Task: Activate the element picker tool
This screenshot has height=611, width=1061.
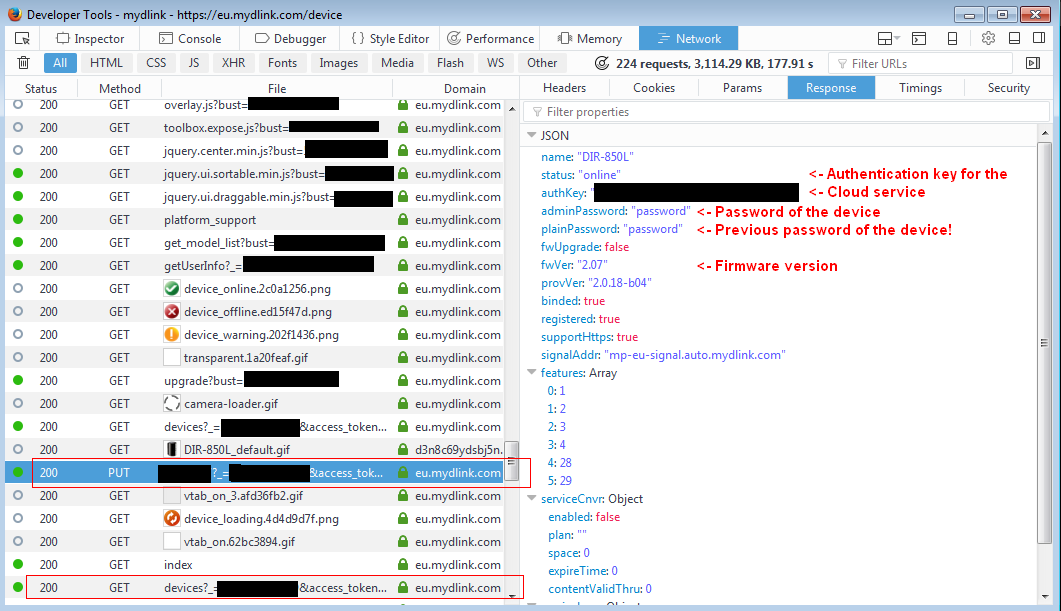Action: [x=22, y=39]
